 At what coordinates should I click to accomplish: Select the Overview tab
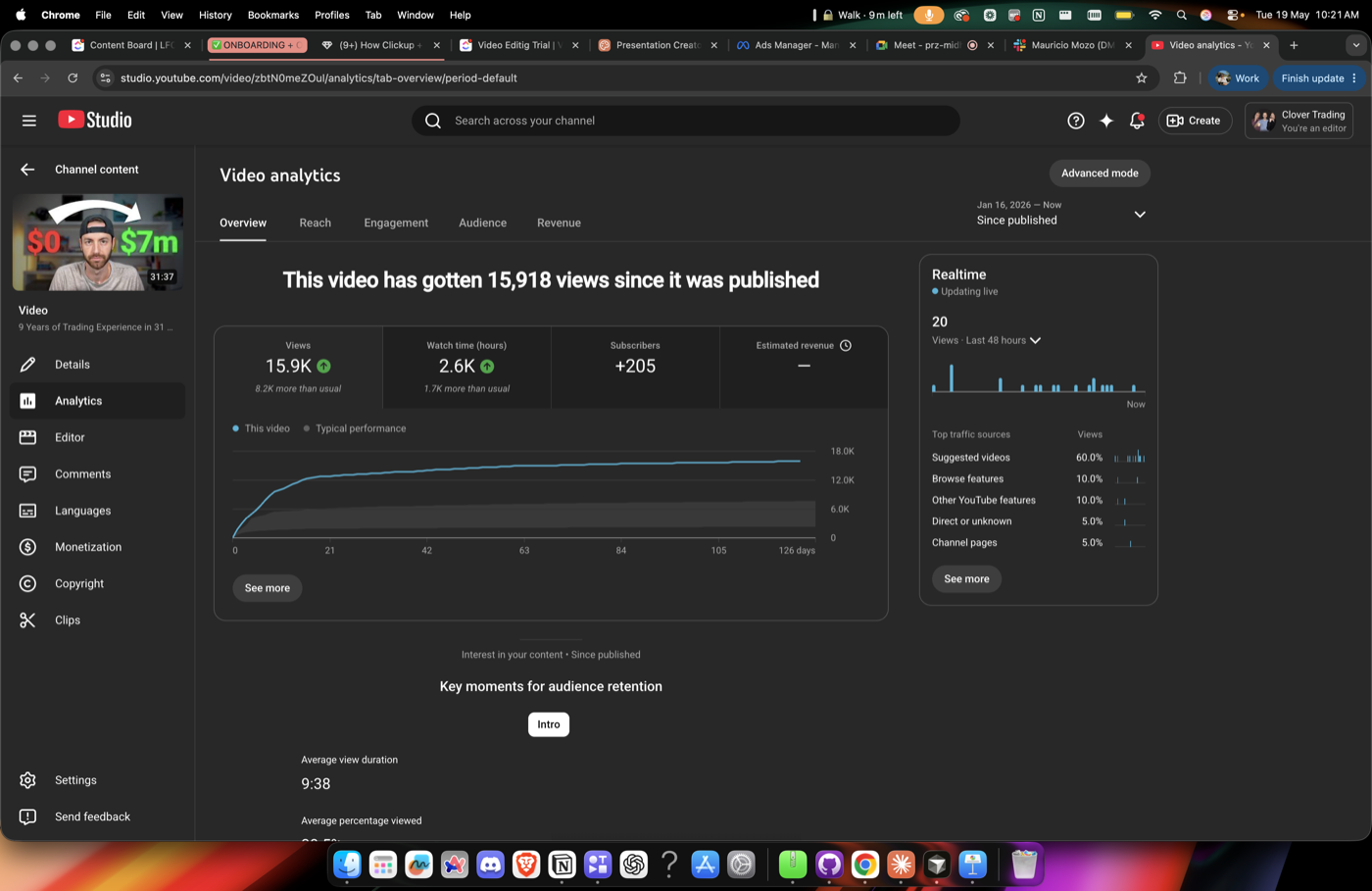coord(243,223)
